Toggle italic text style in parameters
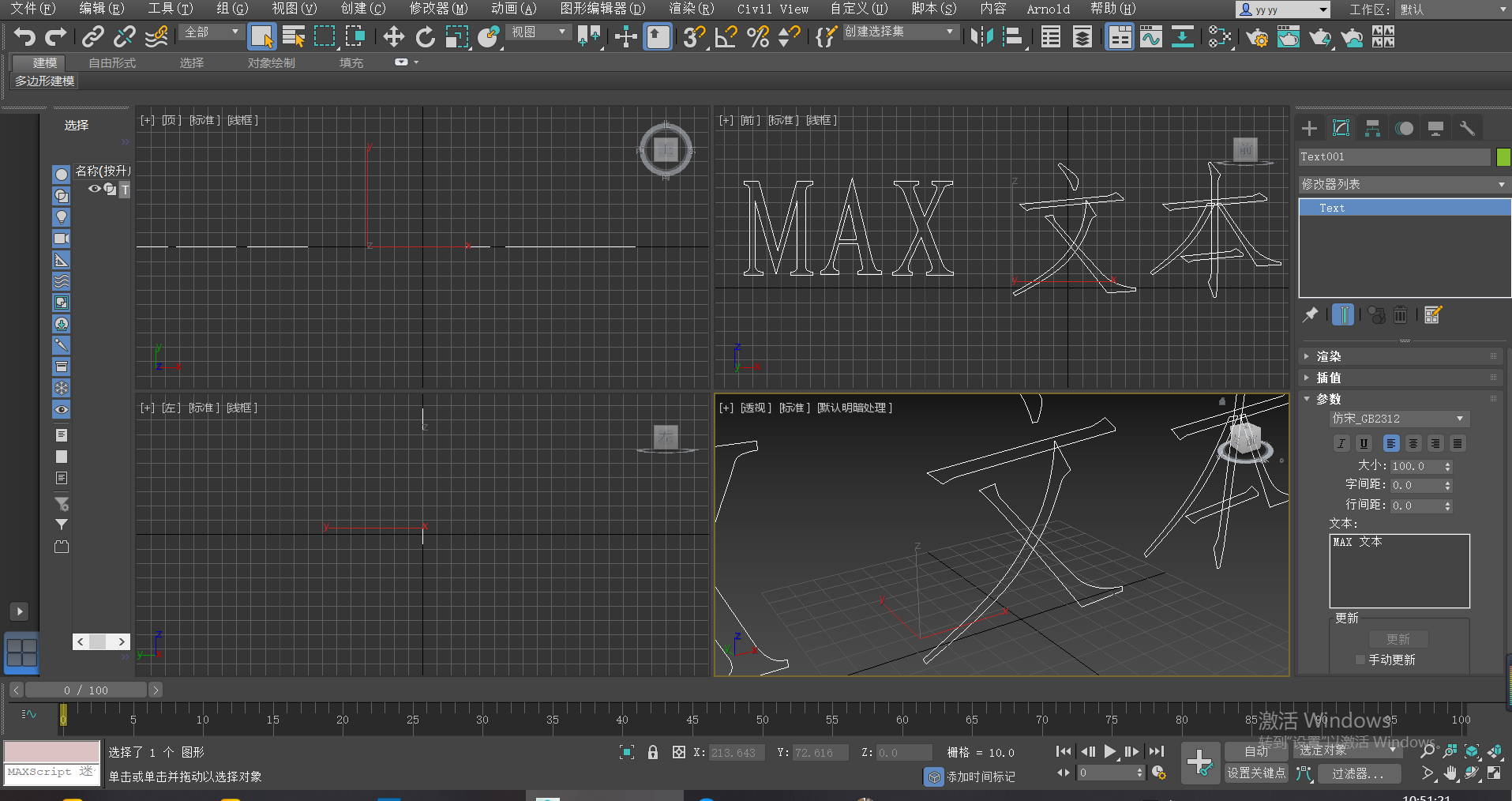The height and width of the screenshot is (801, 1512). coord(1341,443)
